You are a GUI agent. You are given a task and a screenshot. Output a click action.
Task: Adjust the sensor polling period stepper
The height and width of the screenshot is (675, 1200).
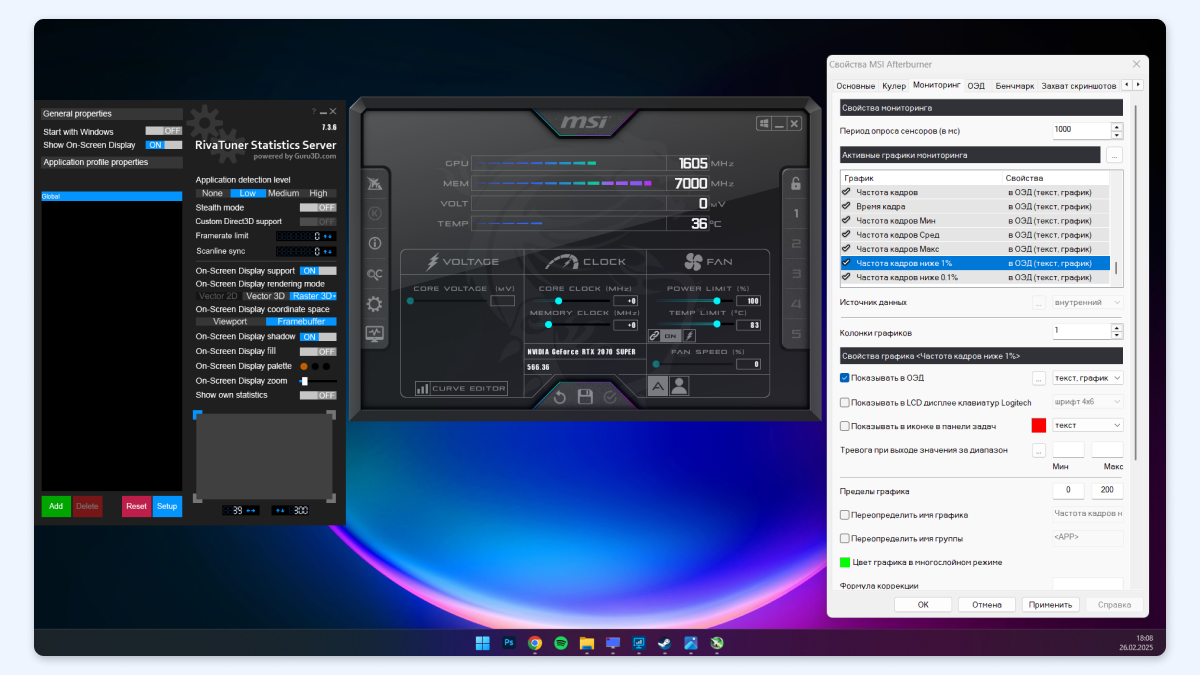1117,130
